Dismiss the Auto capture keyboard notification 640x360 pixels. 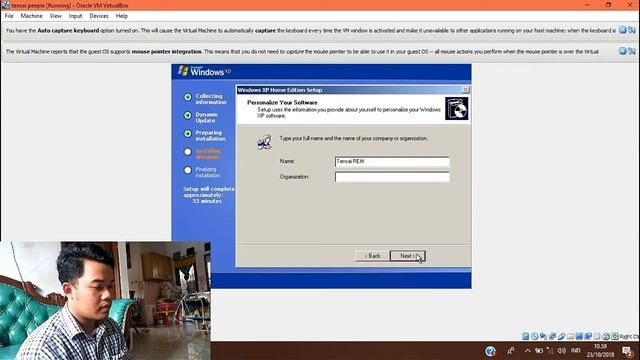(622, 30)
